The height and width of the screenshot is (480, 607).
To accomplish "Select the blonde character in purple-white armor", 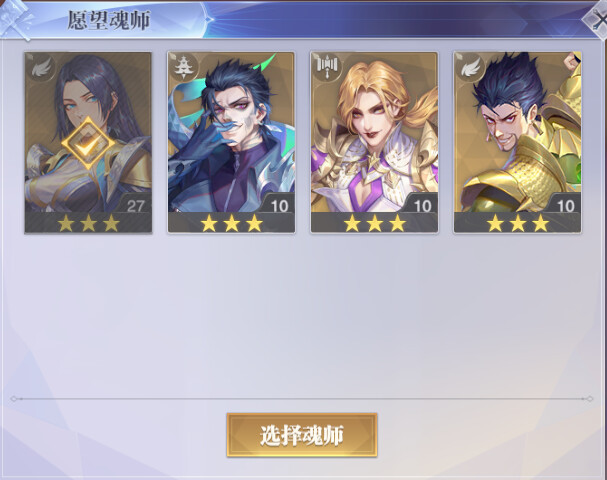I will click(374, 142).
